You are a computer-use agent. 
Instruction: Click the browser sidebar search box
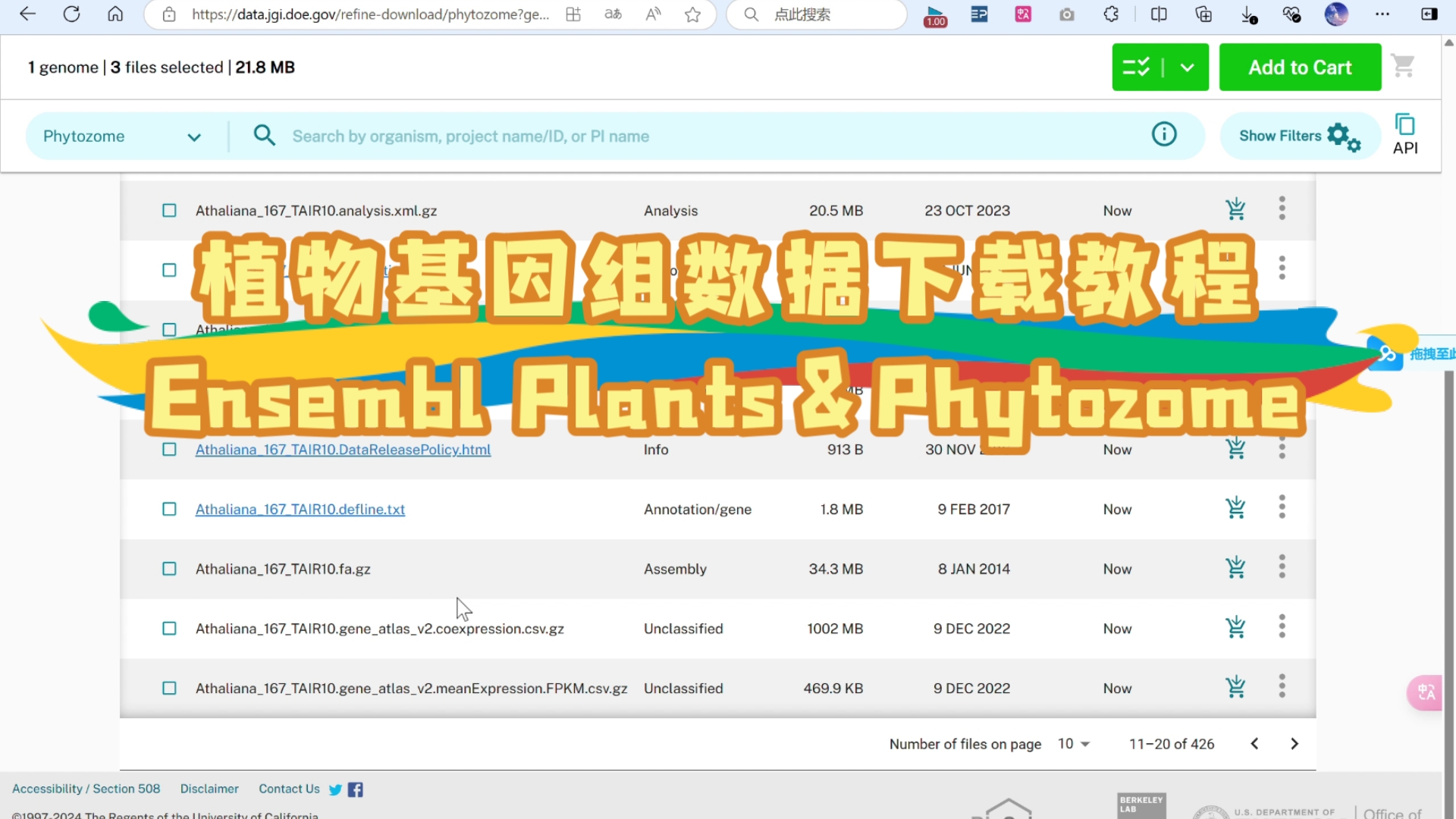(816, 14)
